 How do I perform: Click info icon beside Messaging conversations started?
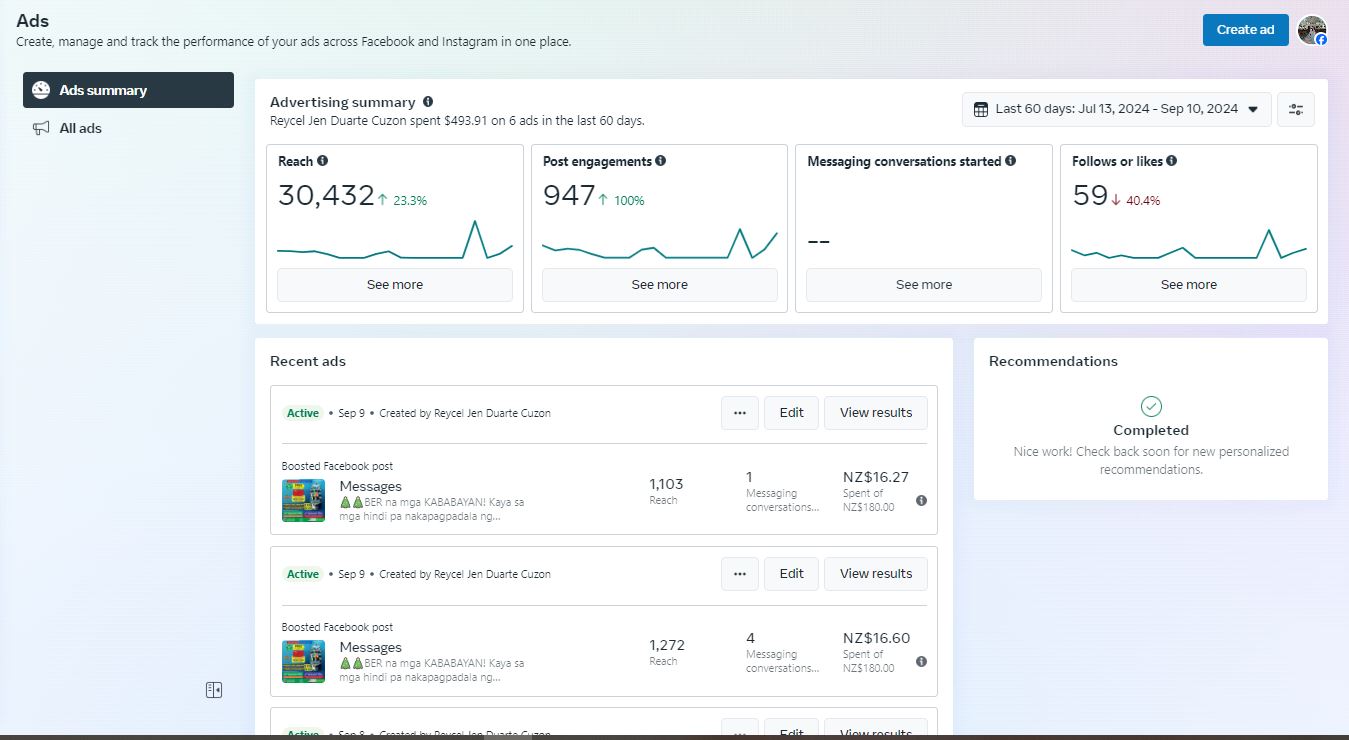(1010, 161)
